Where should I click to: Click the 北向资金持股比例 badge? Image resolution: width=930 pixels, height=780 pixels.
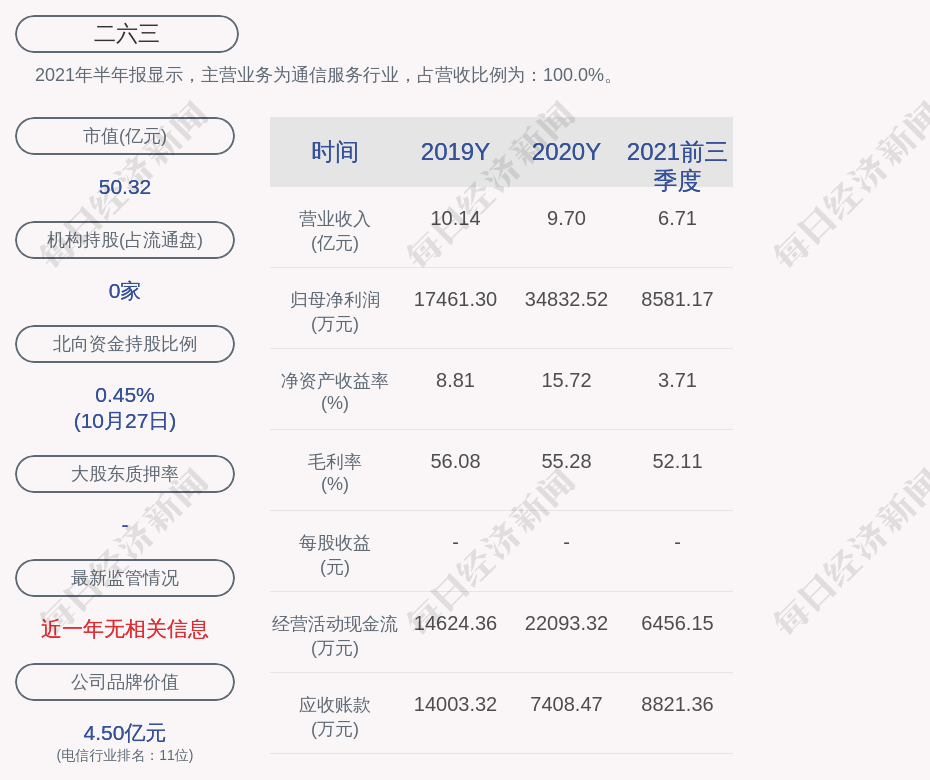pos(124,344)
